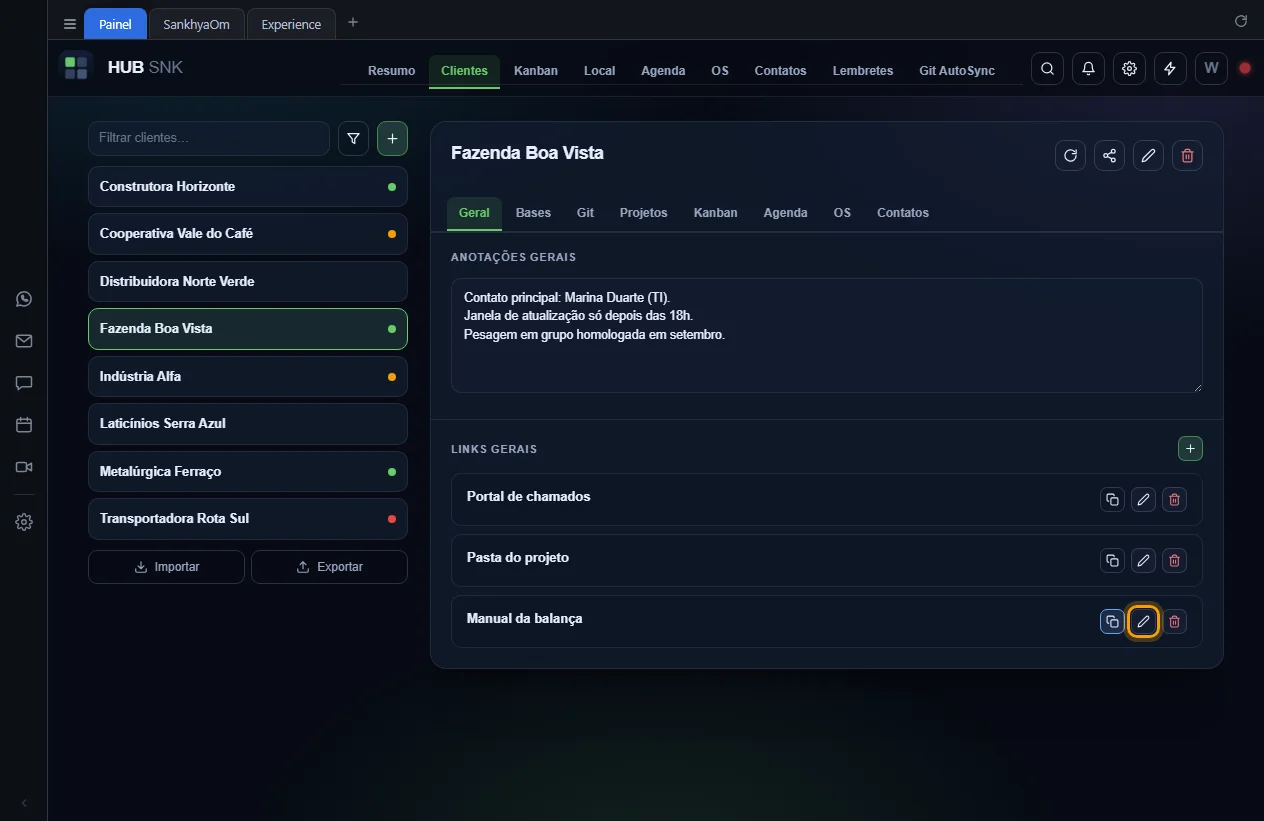Click the lightning bolt quick action

(1170, 69)
